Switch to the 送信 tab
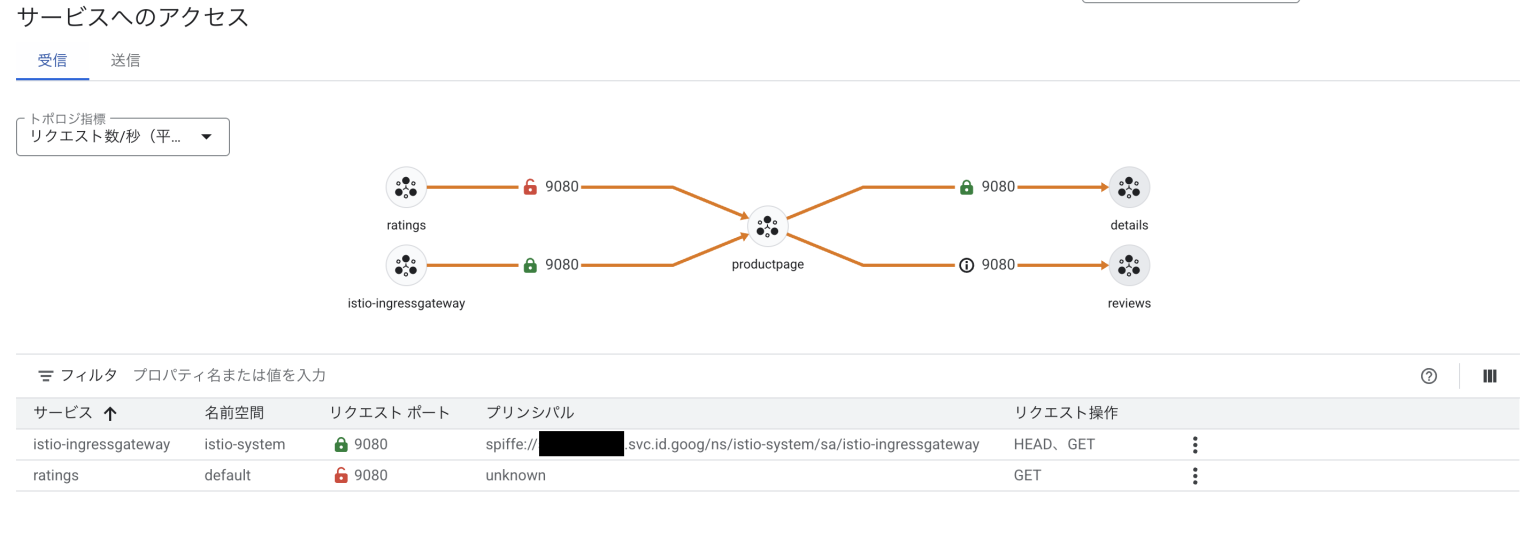This screenshot has height=537, width=1536. point(125,60)
